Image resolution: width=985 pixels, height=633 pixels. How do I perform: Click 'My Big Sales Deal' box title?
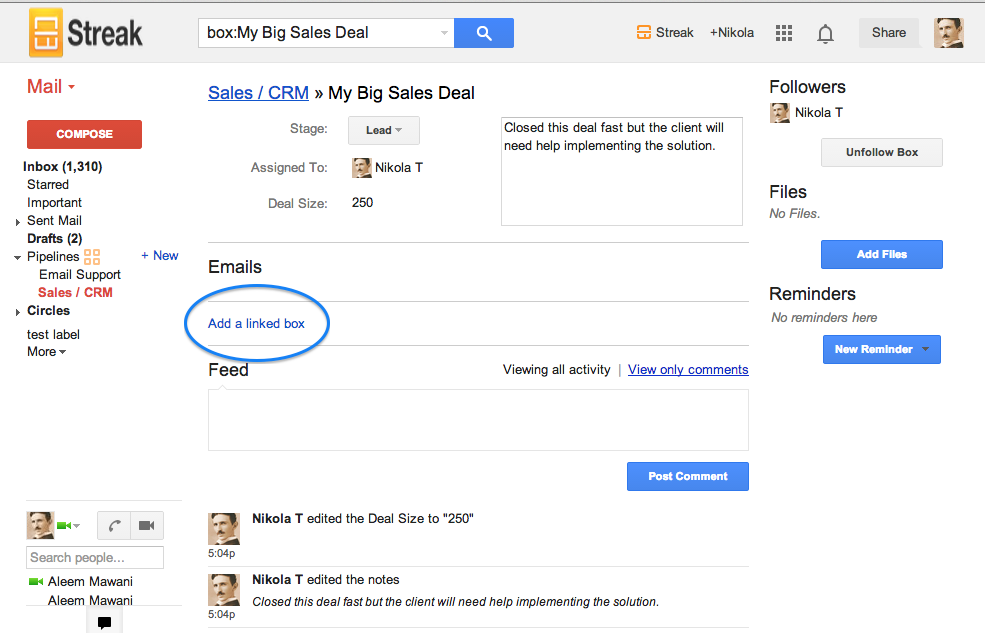pos(401,93)
